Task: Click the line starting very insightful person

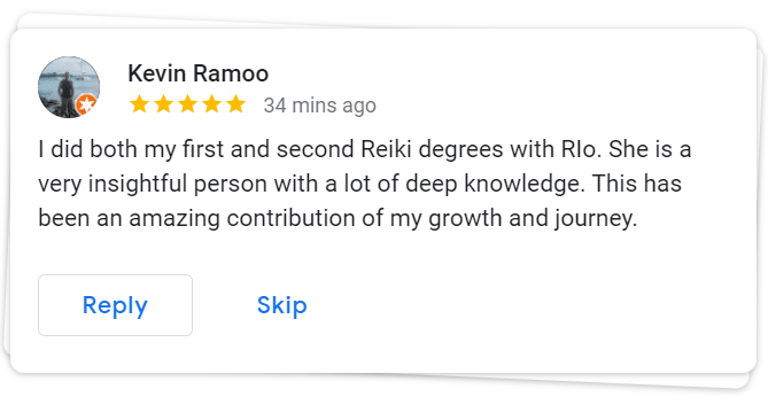Action: tap(360, 184)
